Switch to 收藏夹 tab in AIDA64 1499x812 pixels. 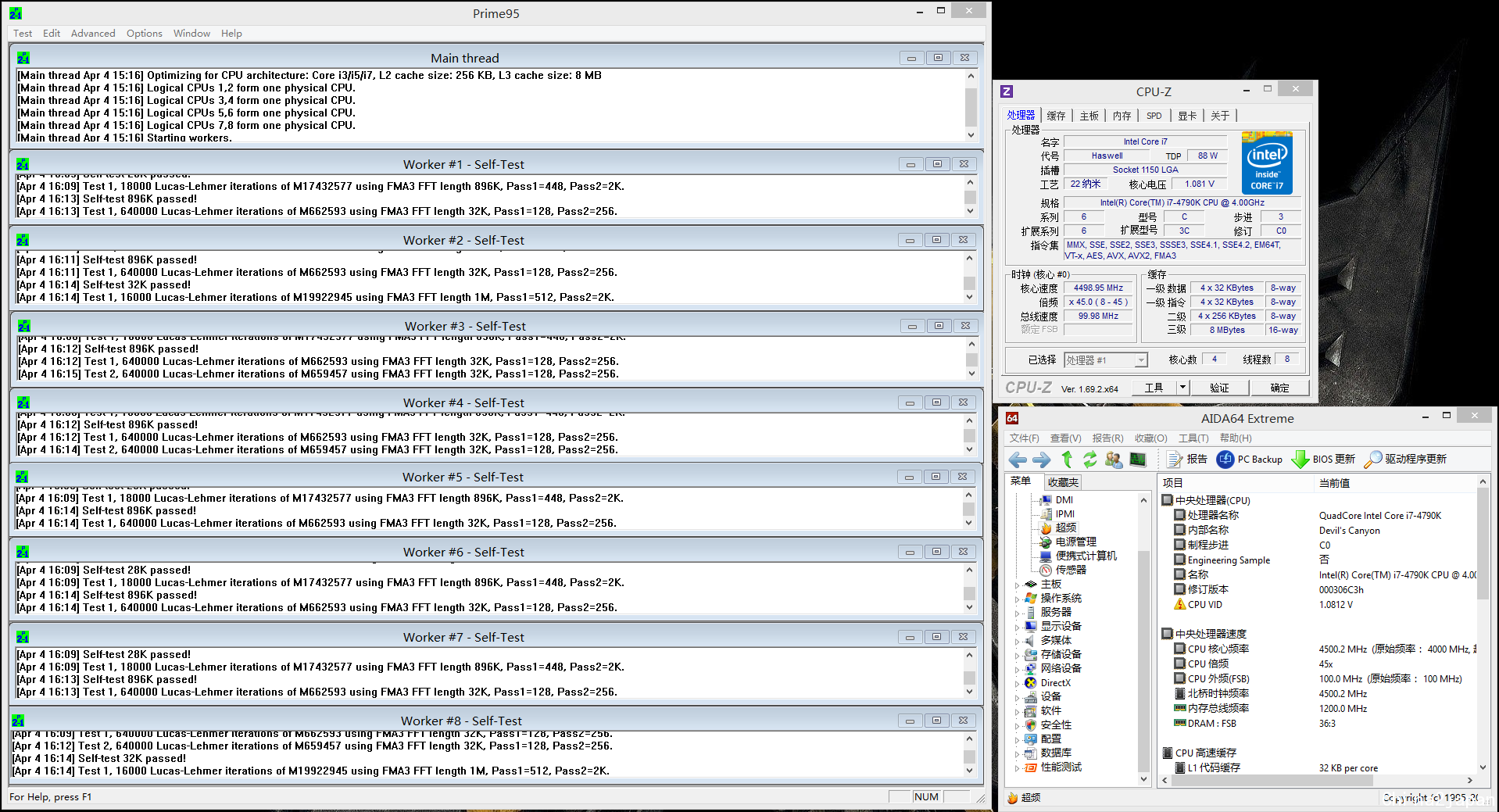(1063, 482)
